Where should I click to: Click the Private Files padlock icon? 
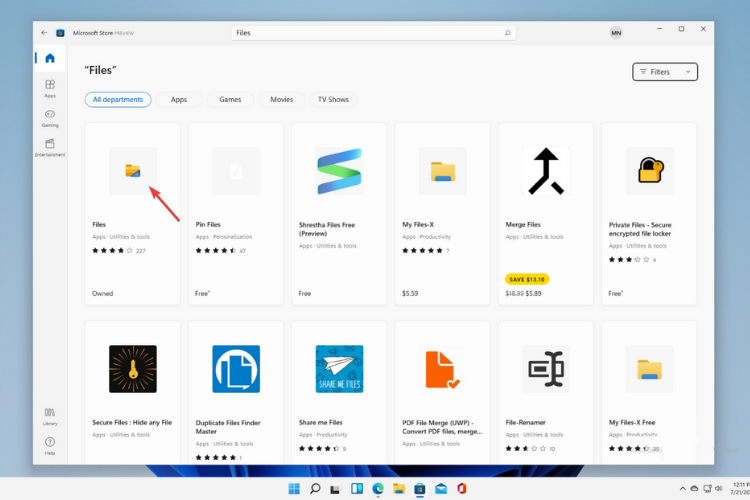pos(649,171)
